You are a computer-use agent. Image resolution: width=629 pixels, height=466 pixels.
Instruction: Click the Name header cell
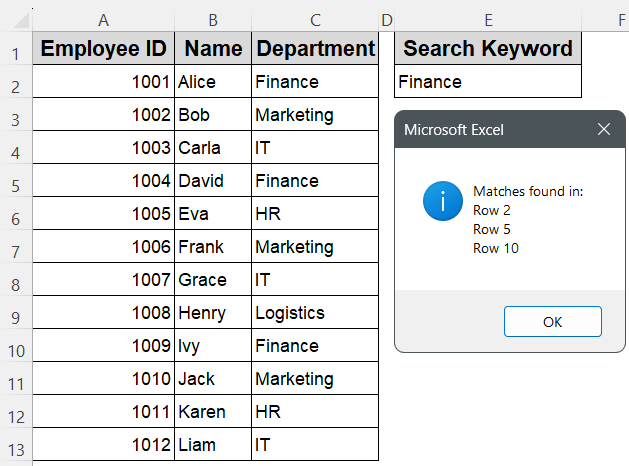click(213, 49)
